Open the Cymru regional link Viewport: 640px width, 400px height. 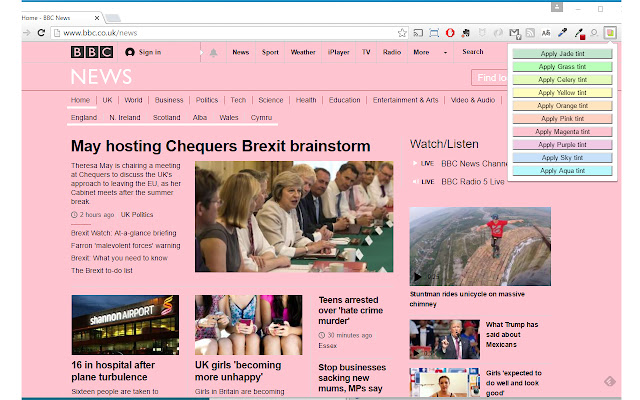261,118
